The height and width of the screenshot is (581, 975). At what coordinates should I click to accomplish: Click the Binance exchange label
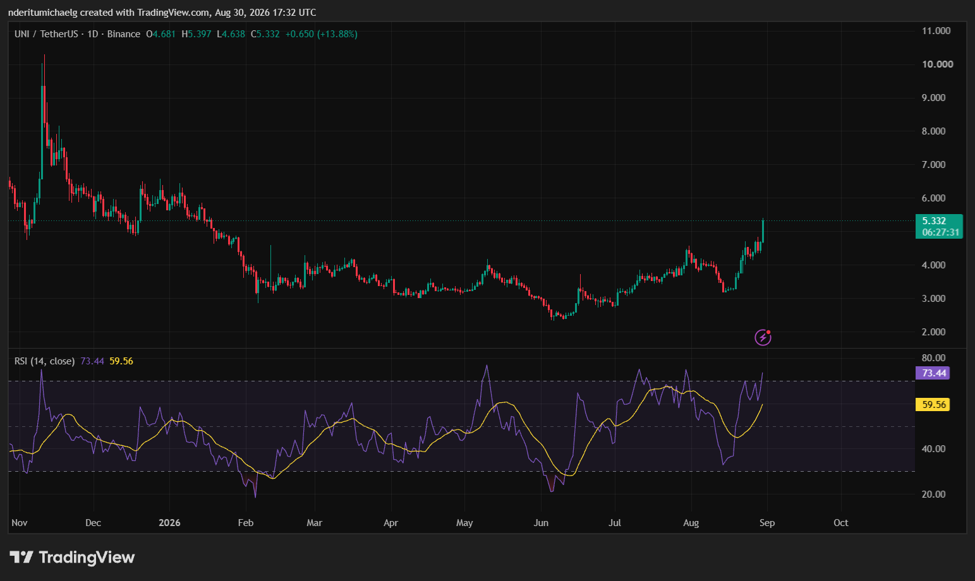[123, 34]
